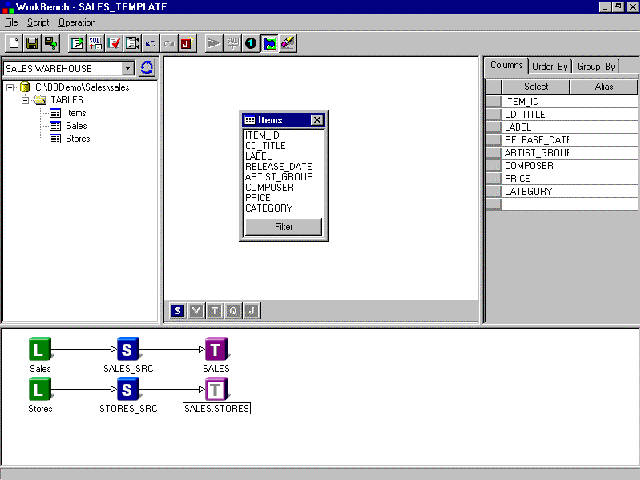Select RELEASE_DATE field in Items list

(x=278, y=165)
